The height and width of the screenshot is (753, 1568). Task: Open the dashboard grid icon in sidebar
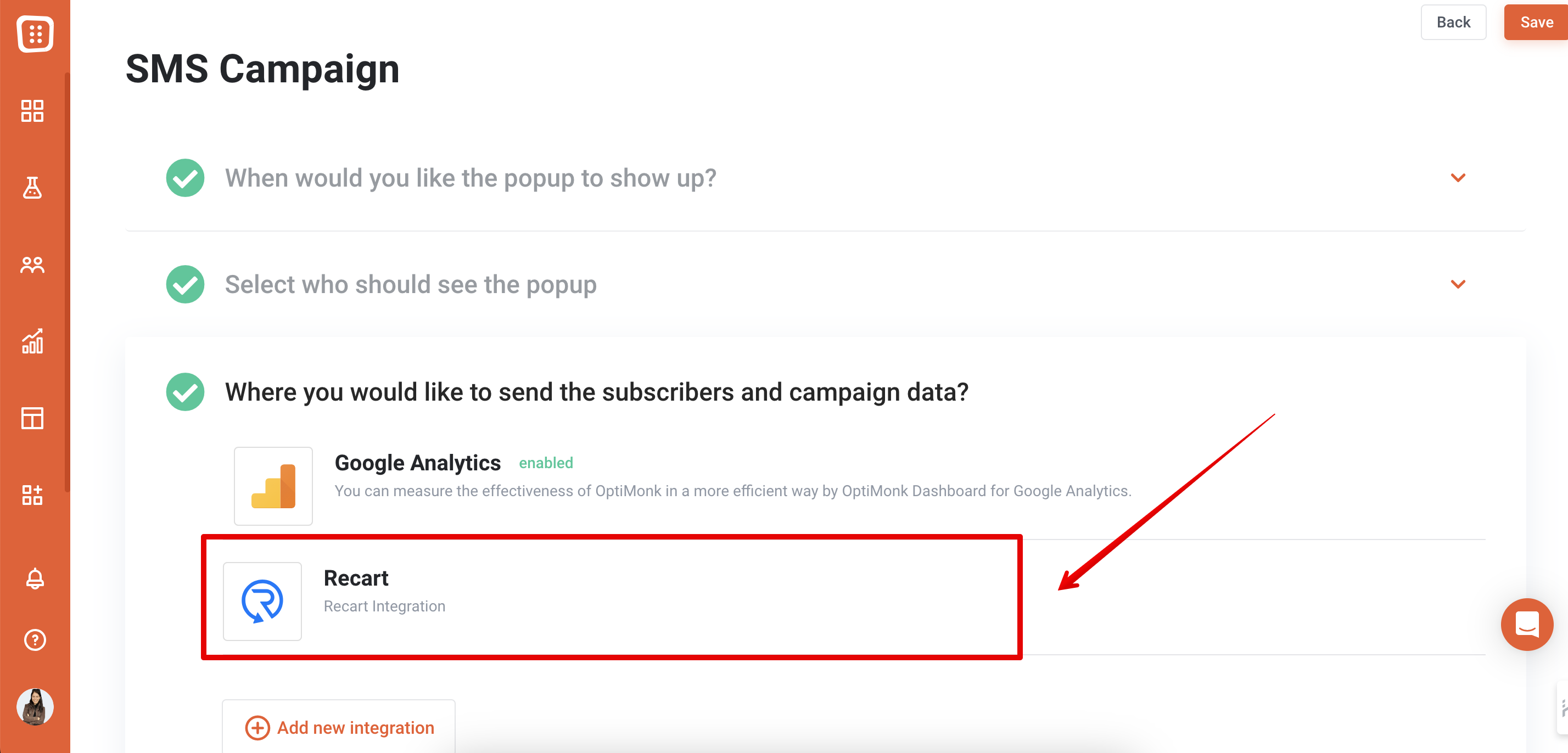pyautogui.click(x=32, y=111)
